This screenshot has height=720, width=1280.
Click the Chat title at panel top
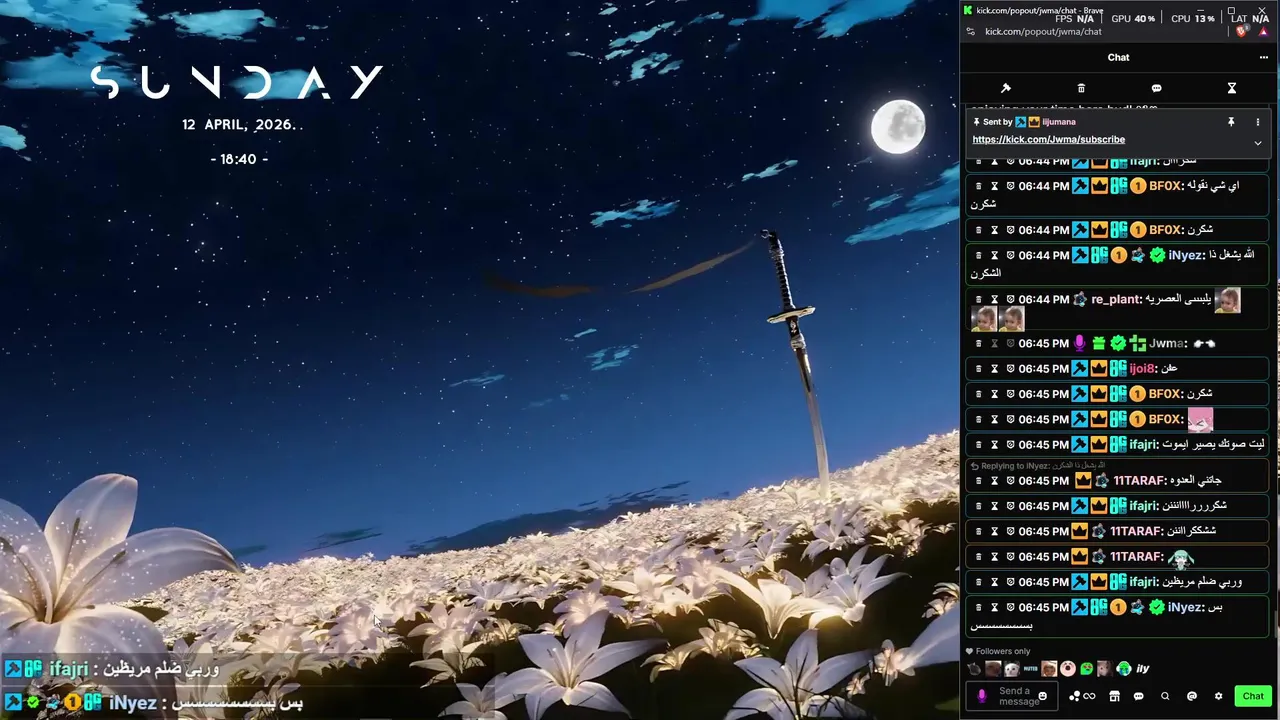tap(1118, 57)
